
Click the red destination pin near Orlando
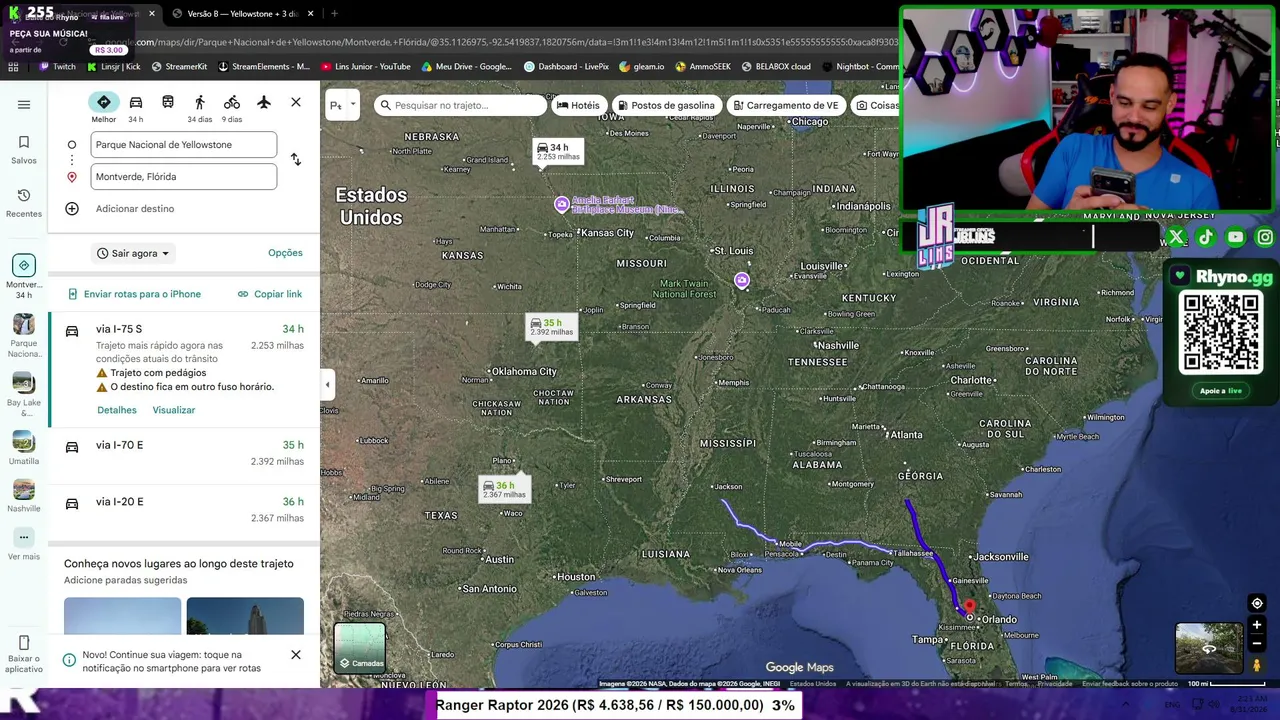968,606
